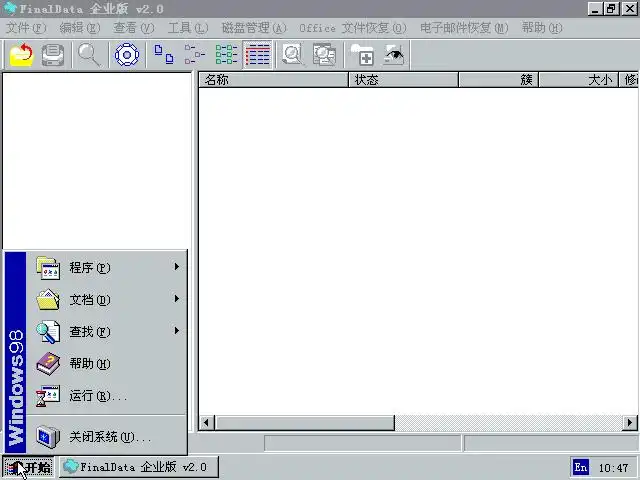Screen dimensions: 640x480
Task: Click the file preview magnifier icon
Action: click(292, 54)
